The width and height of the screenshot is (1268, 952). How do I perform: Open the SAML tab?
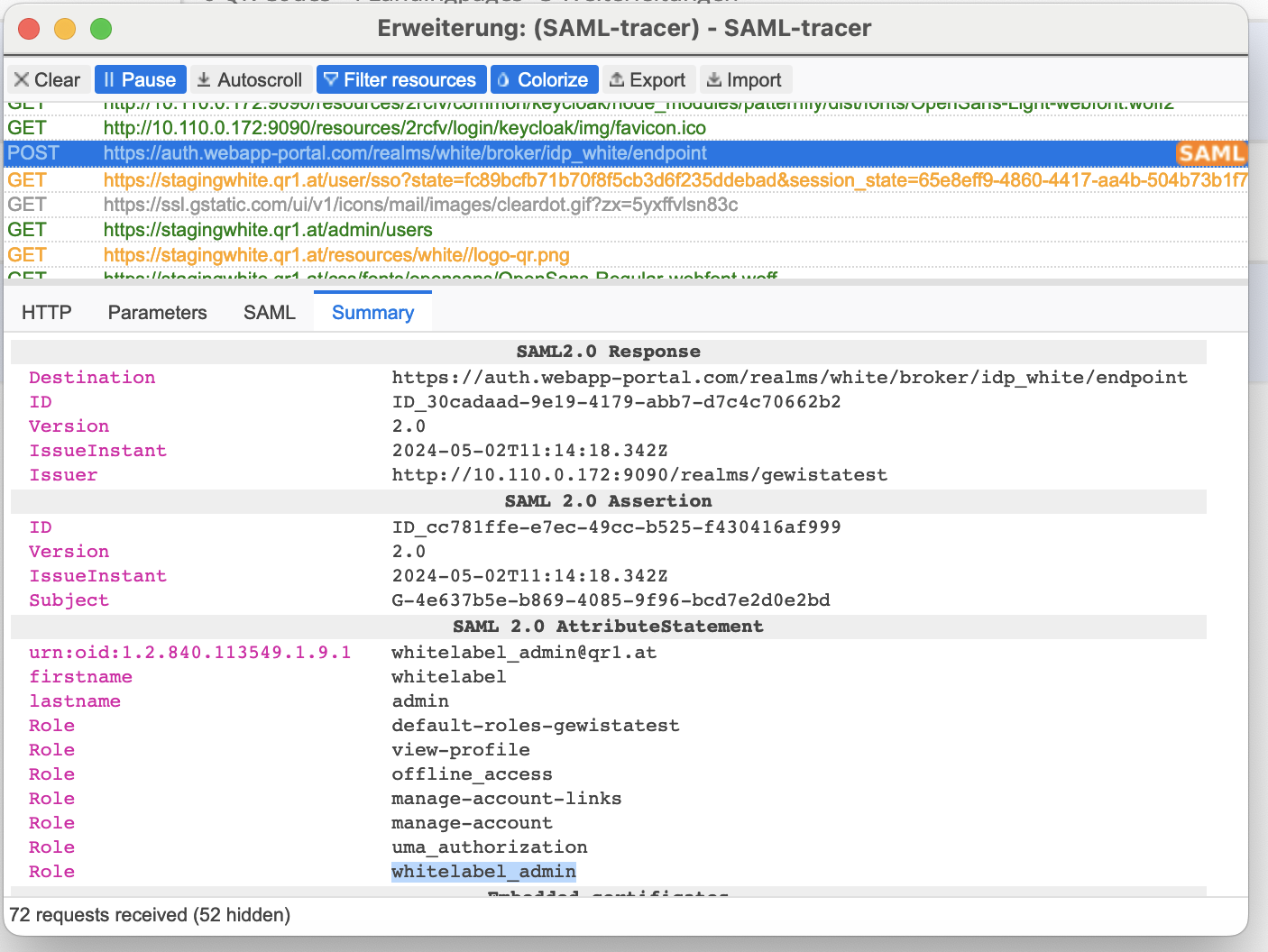pyautogui.click(x=269, y=312)
